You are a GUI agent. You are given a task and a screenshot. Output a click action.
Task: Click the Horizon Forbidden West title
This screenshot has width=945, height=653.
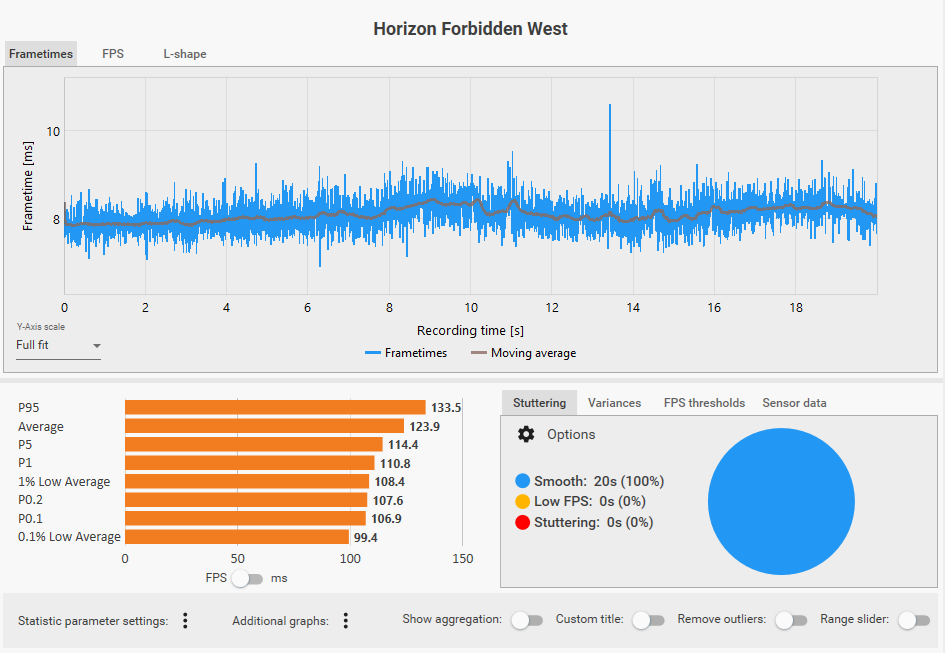point(470,28)
